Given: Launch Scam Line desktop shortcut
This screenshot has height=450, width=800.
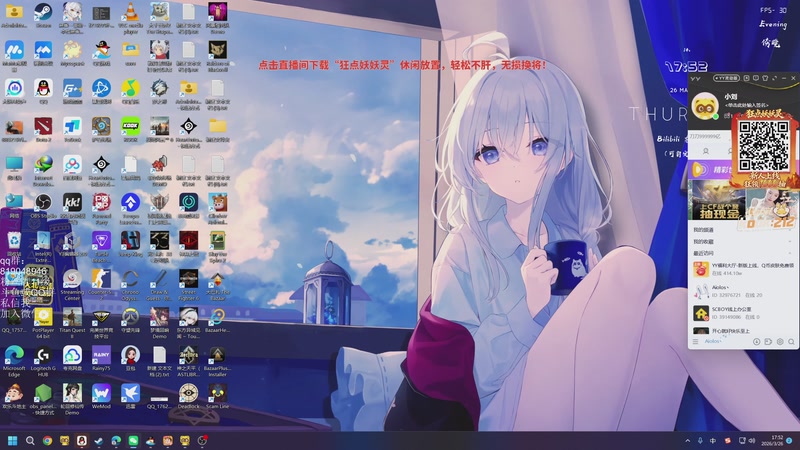Looking at the screenshot, I should [x=218, y=396].
